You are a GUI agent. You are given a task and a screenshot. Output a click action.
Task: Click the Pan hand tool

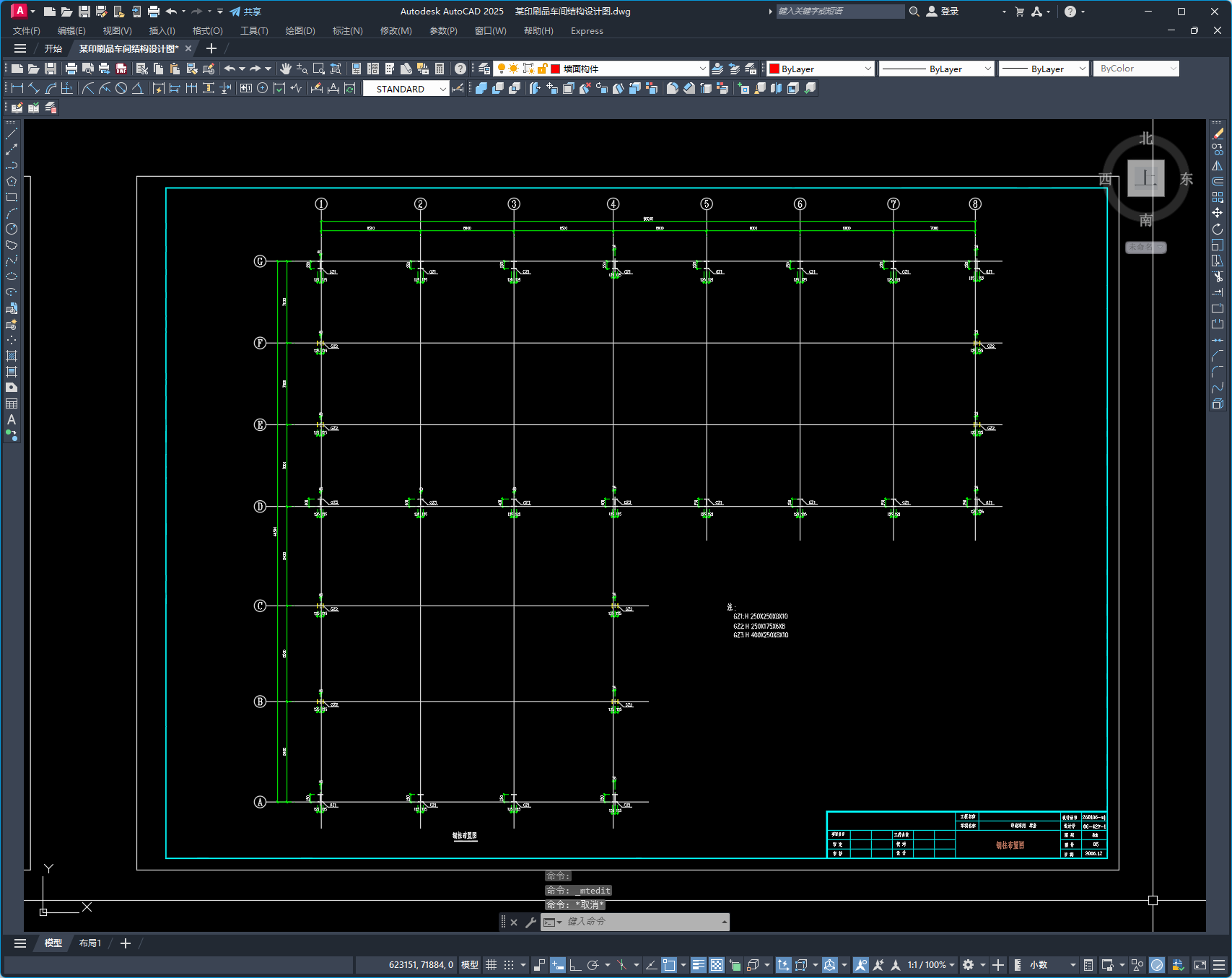coord(286,69)
